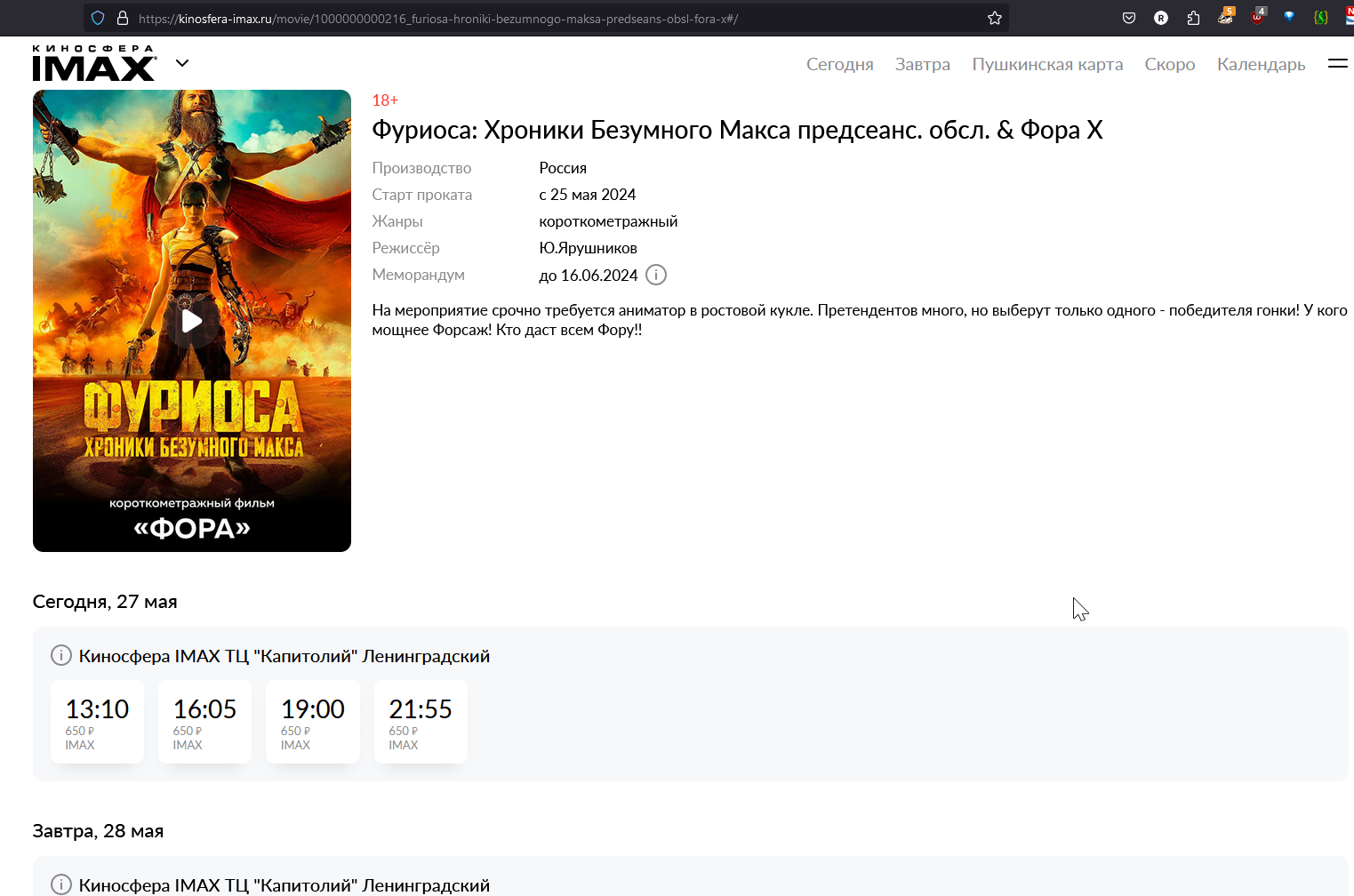Go to the Завтра schedule

coord(922,64)
